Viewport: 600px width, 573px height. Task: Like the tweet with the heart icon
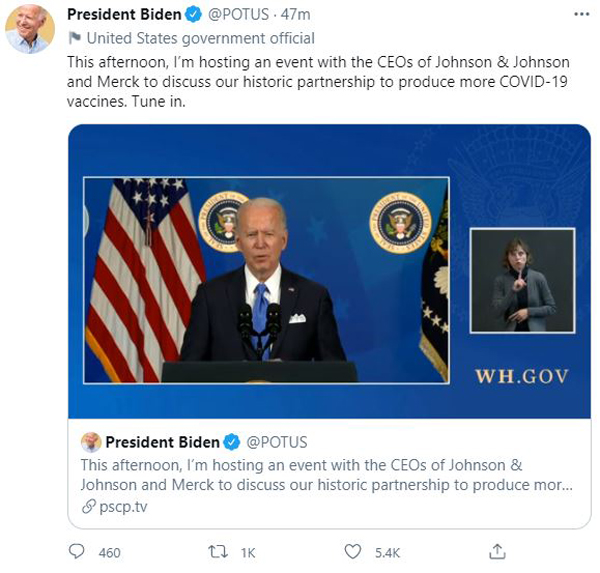tap(352, 552)
